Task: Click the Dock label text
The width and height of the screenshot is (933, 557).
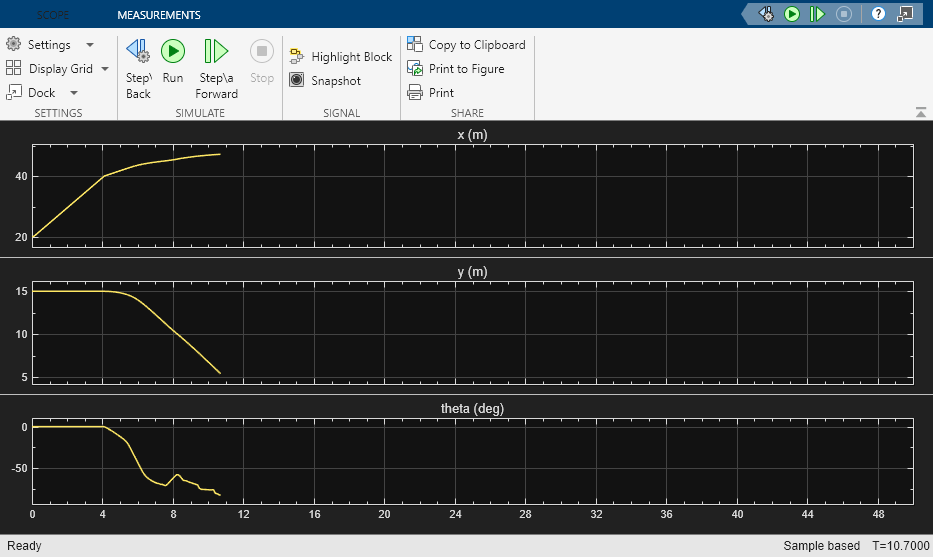Action: click(42, 92)
